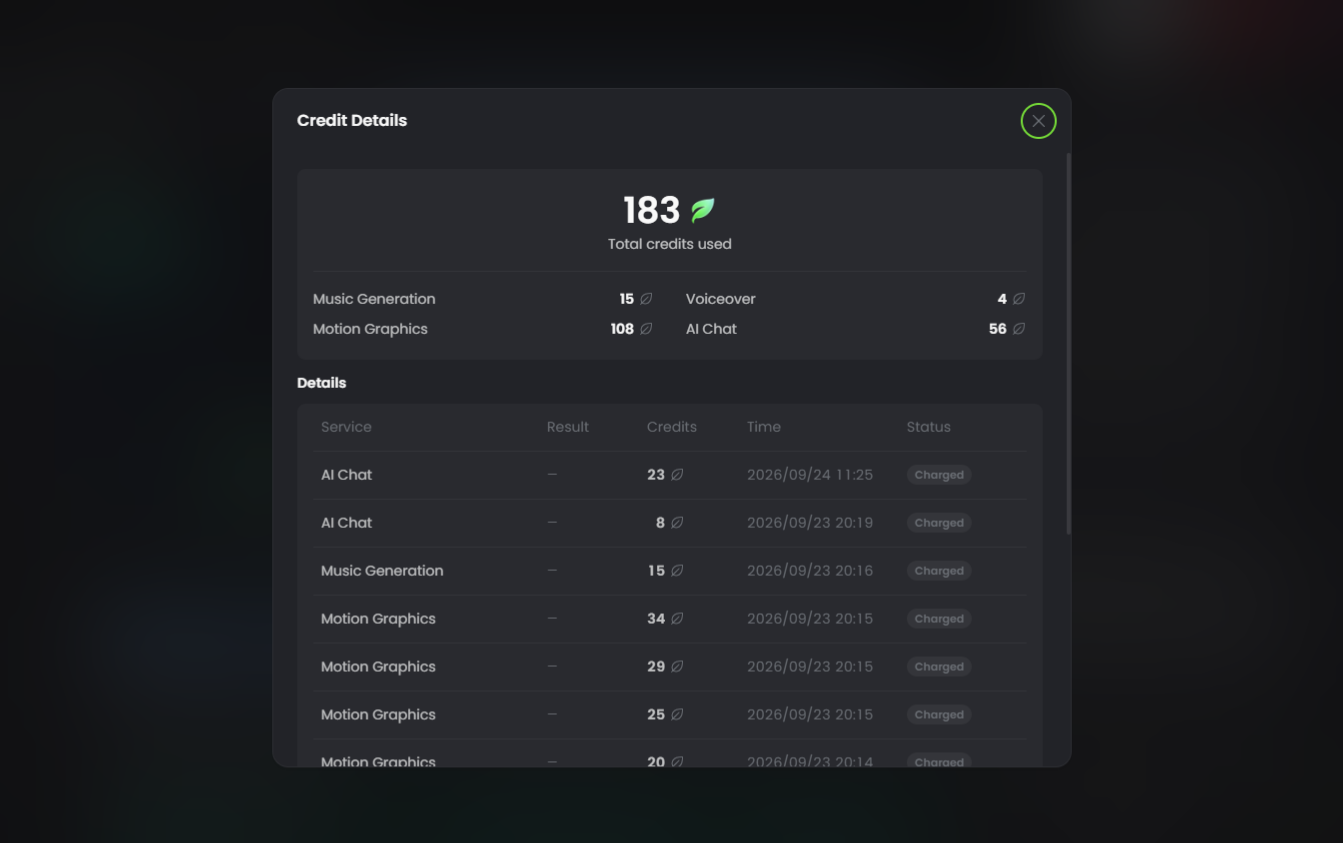Select the AI Chat row dated 2026/09/24 11:25
This screenshot has width=1343, height=844.
coord(670,475)
